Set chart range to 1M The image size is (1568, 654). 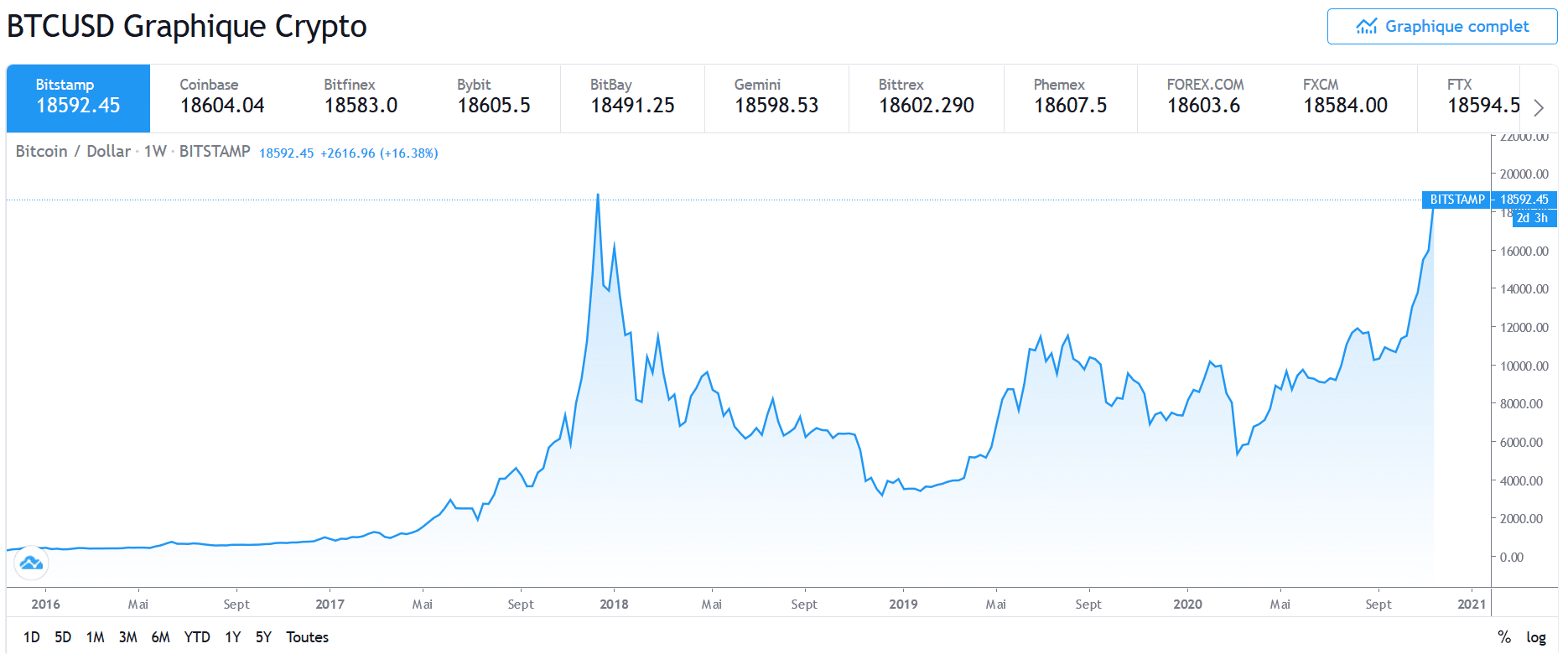click(x=96, y=637)
